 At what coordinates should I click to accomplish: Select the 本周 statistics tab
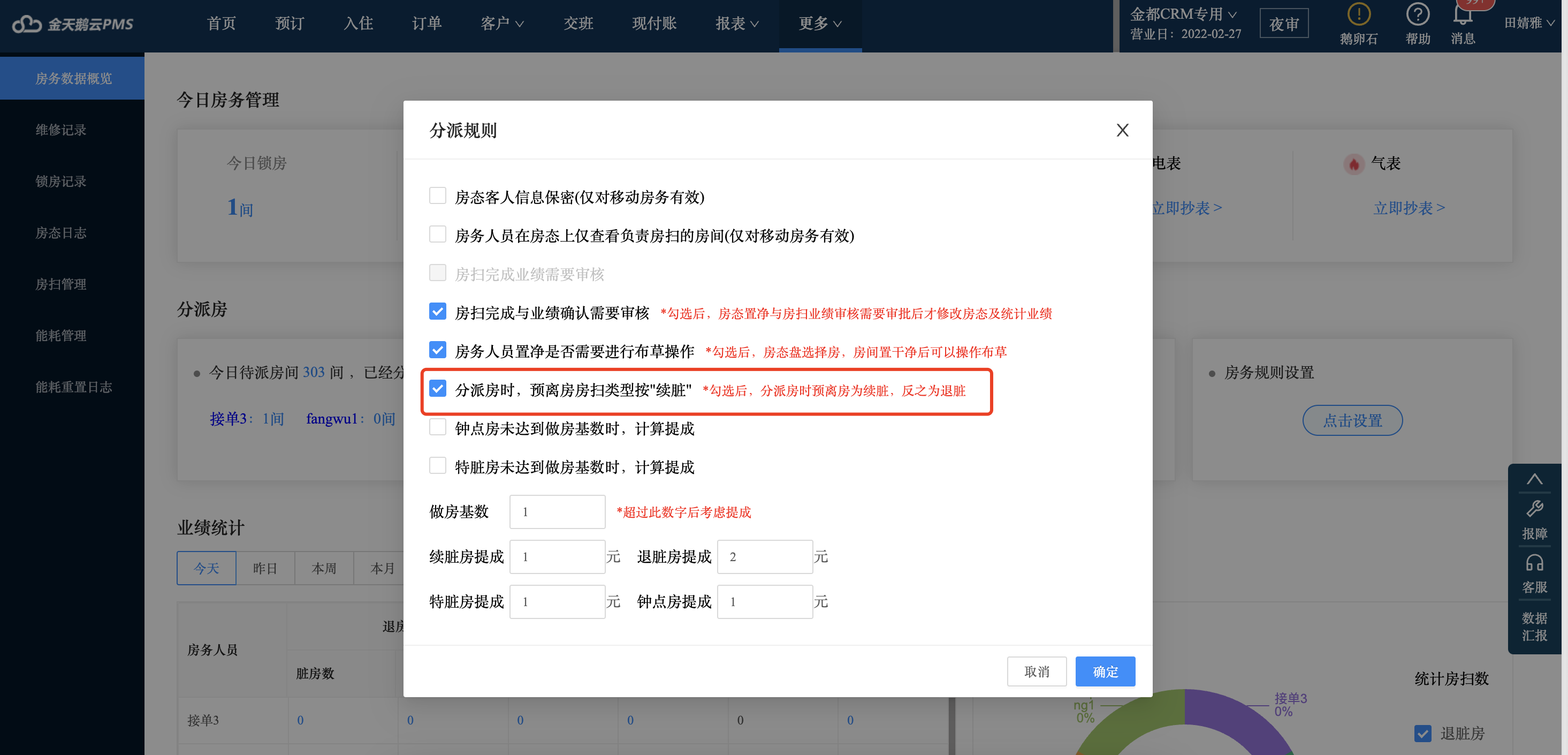coord(324,568)
